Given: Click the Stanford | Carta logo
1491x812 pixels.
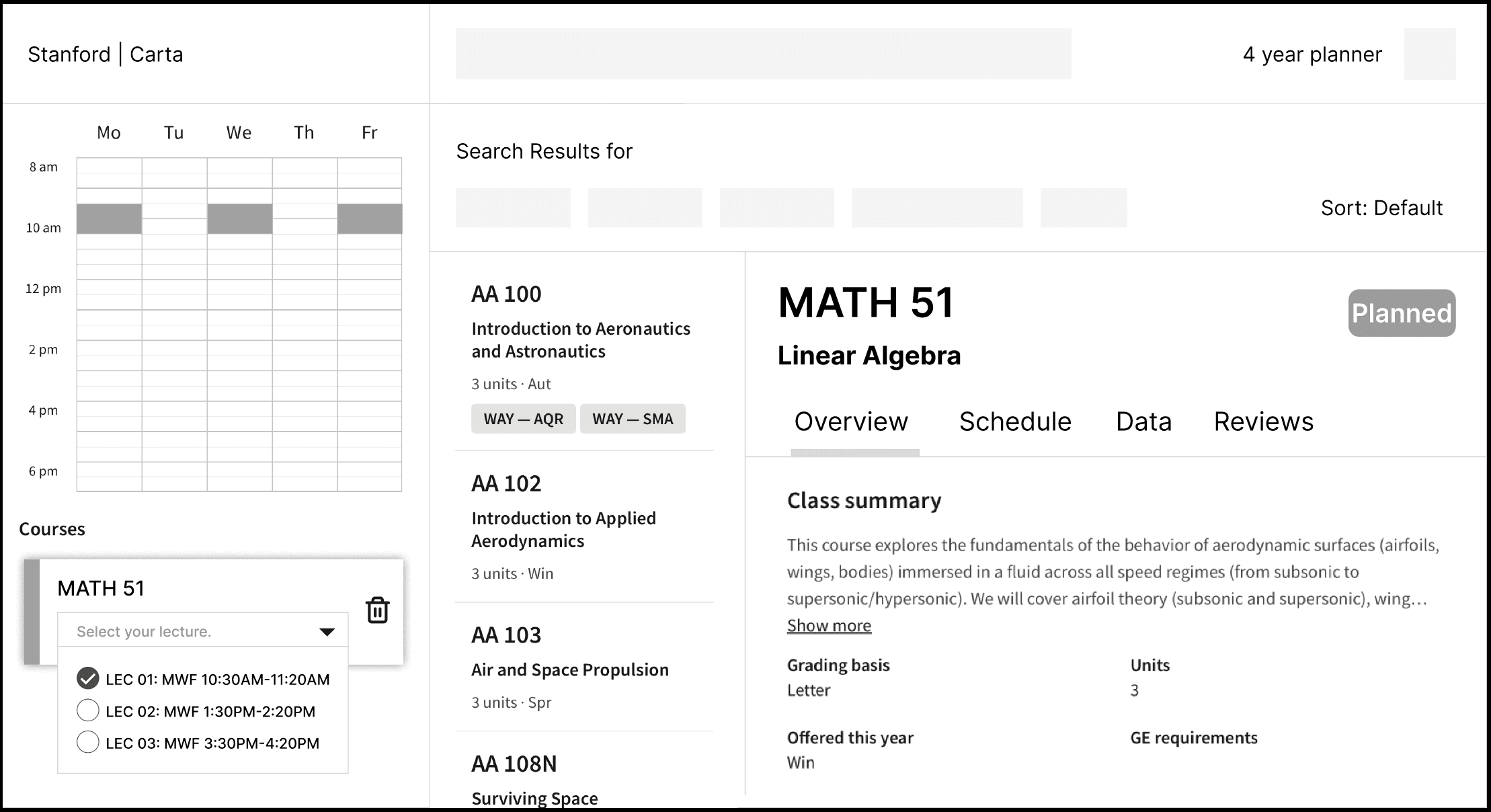Looking at the screenshot, I should click(x=106, y=54).
